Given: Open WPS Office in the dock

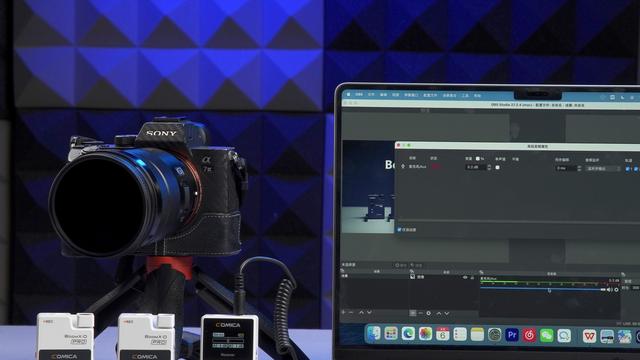Looking at the screenshot, I should coord(589,336).
